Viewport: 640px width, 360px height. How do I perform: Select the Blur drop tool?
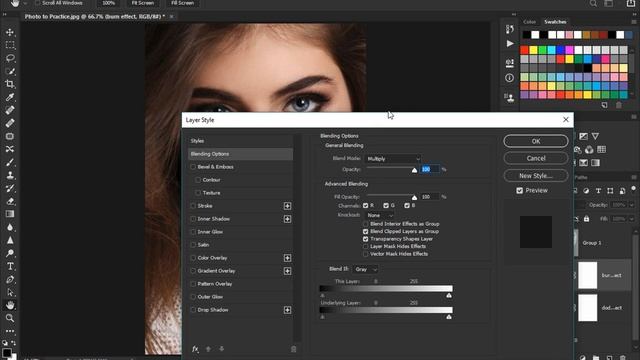10,227
